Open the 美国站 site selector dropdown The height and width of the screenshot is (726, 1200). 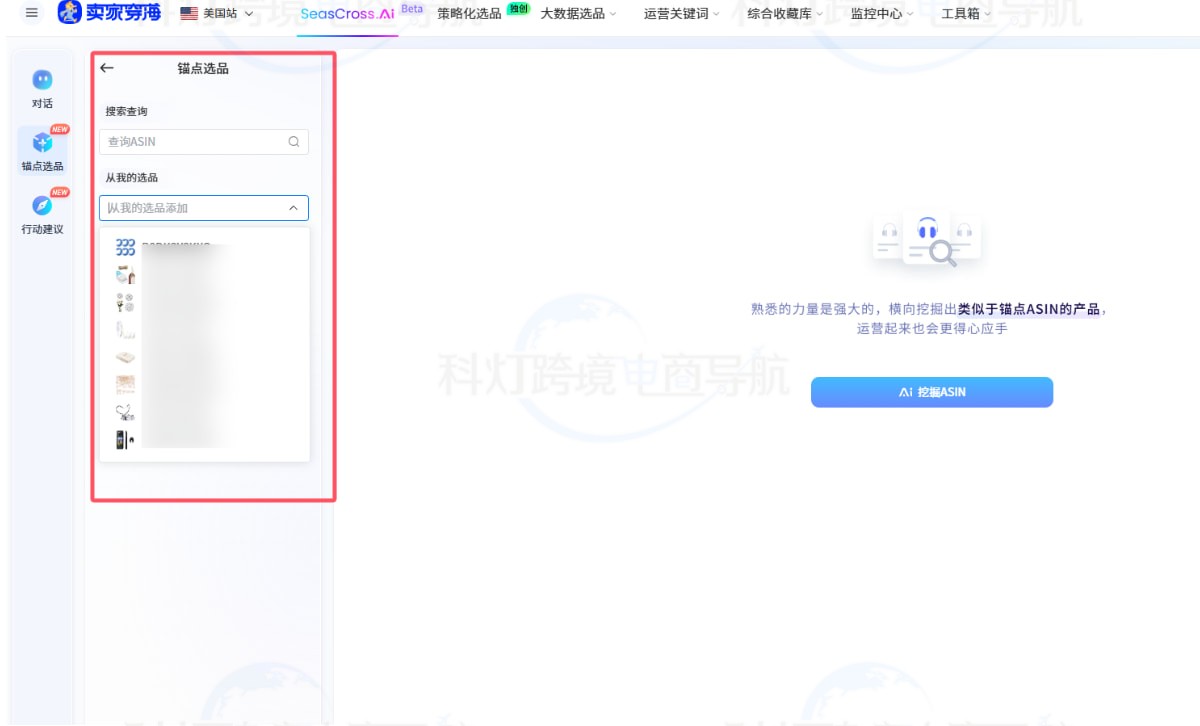217,14
